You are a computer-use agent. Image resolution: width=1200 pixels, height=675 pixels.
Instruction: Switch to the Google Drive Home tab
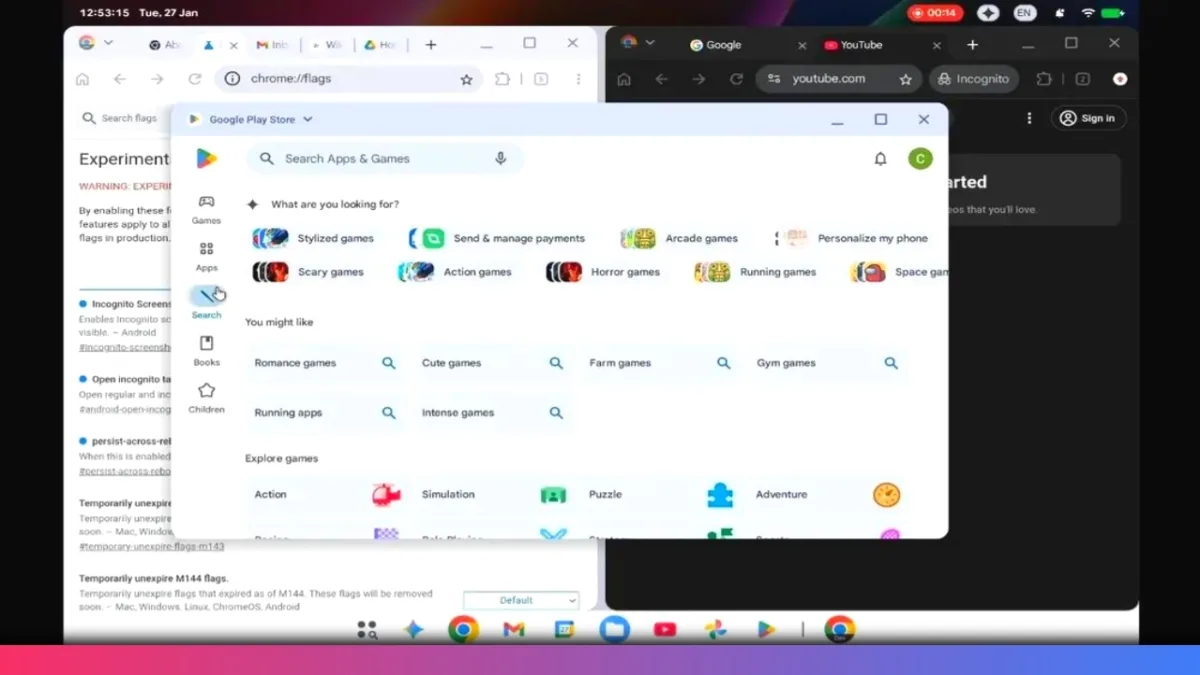(380, 45)
